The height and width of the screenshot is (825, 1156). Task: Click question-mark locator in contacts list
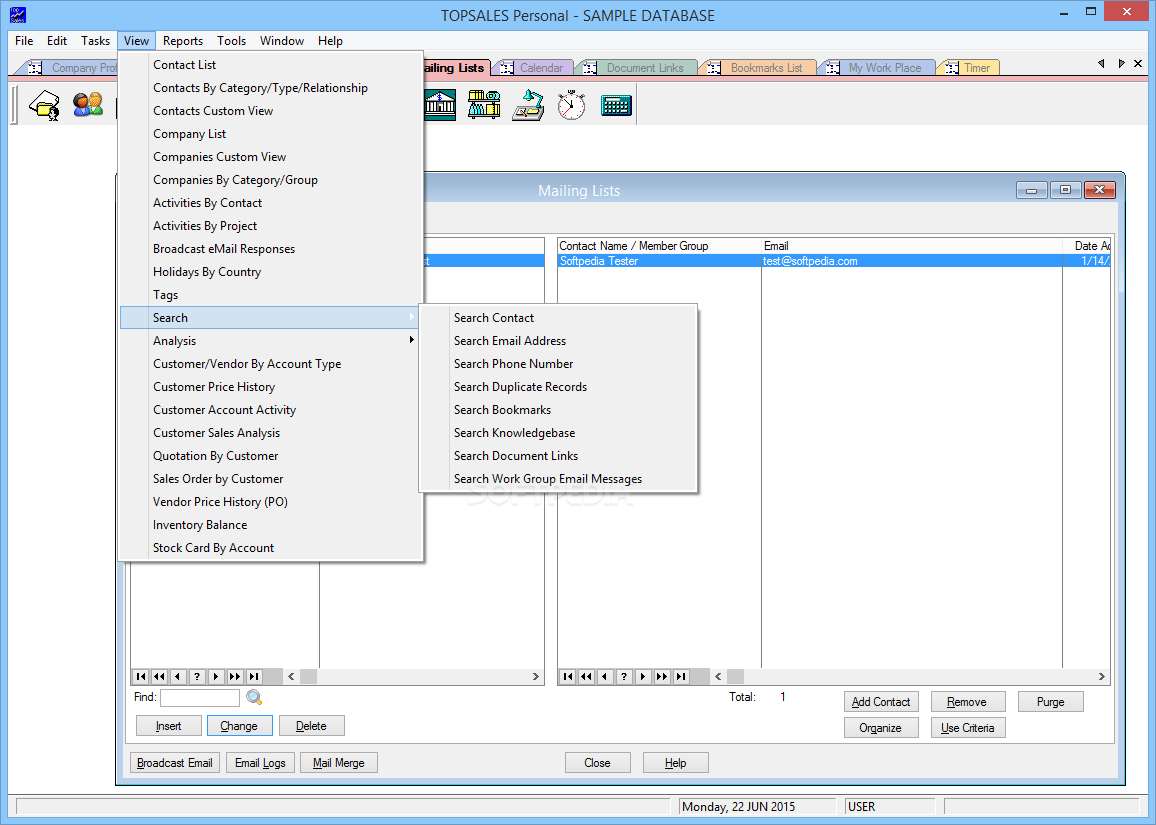(x=624, y=676)
